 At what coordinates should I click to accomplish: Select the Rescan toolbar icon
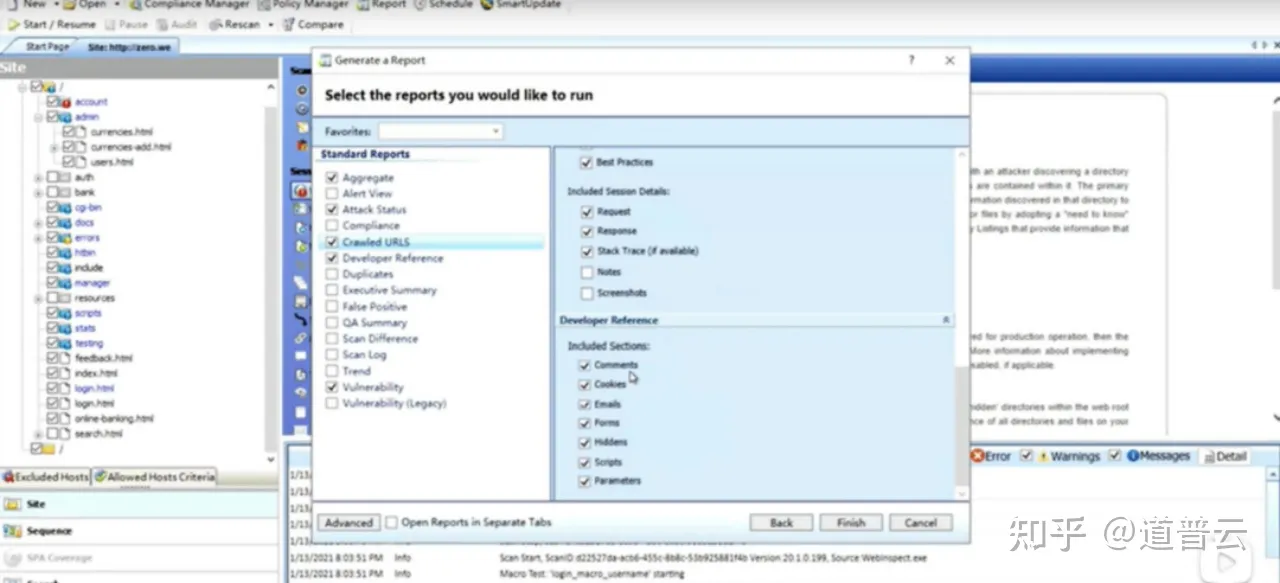click(x=237, y=24)
